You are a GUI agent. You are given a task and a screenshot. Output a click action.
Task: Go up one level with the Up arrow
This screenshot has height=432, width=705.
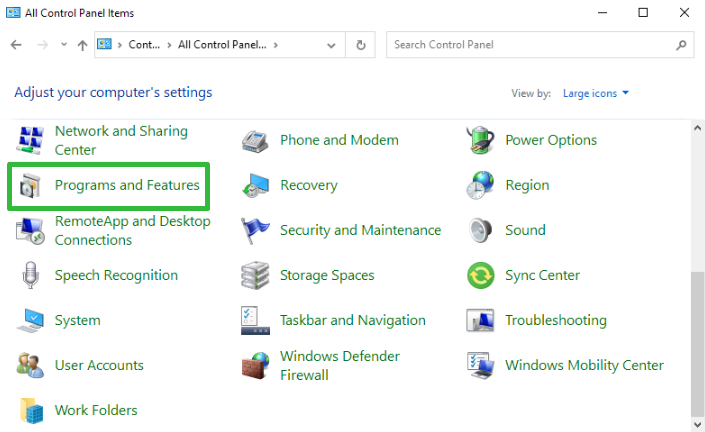coord(82,45)
